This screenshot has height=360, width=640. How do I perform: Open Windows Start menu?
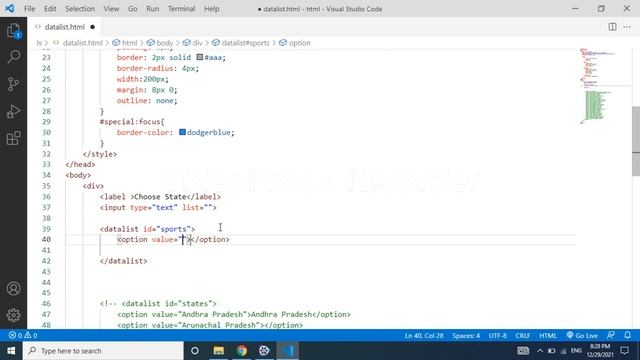(x=11, y=351)
